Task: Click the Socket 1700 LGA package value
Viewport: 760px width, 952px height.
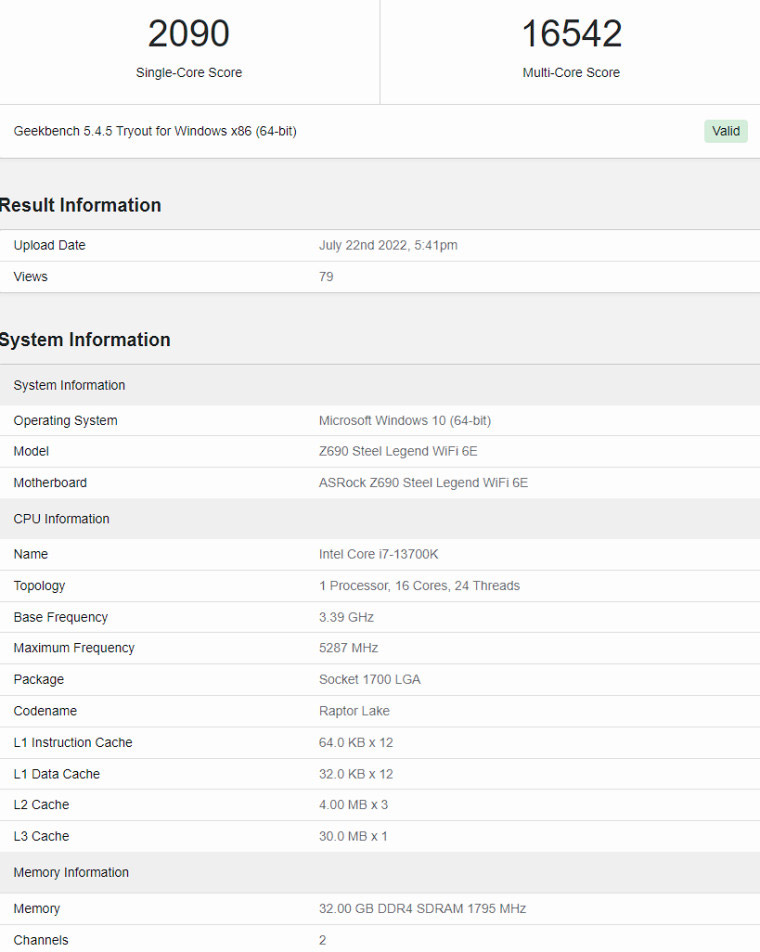Action: 369,679
